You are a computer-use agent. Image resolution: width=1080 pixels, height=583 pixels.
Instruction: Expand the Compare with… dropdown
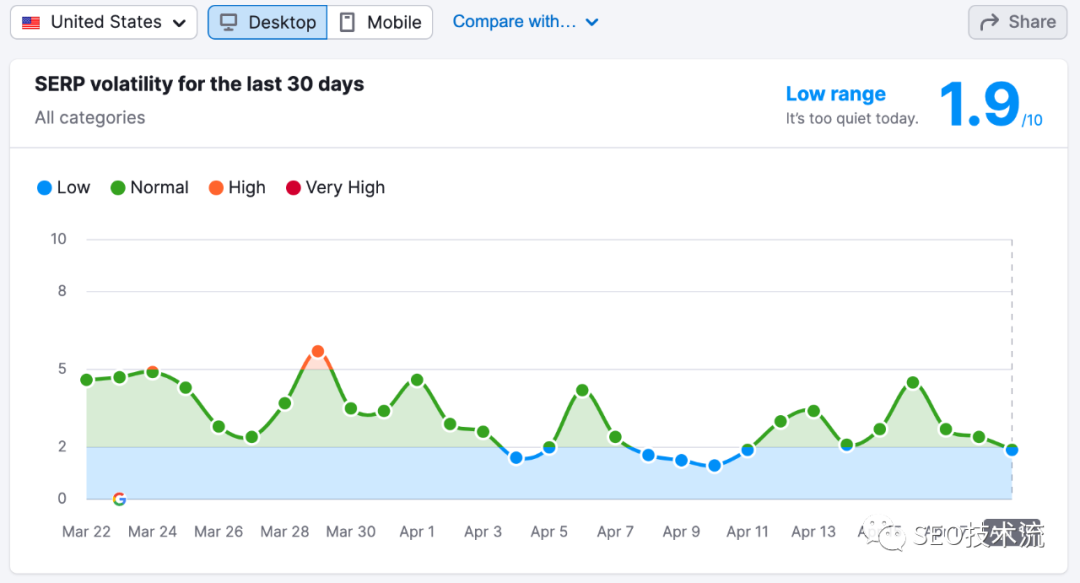[x=514, y=21]
